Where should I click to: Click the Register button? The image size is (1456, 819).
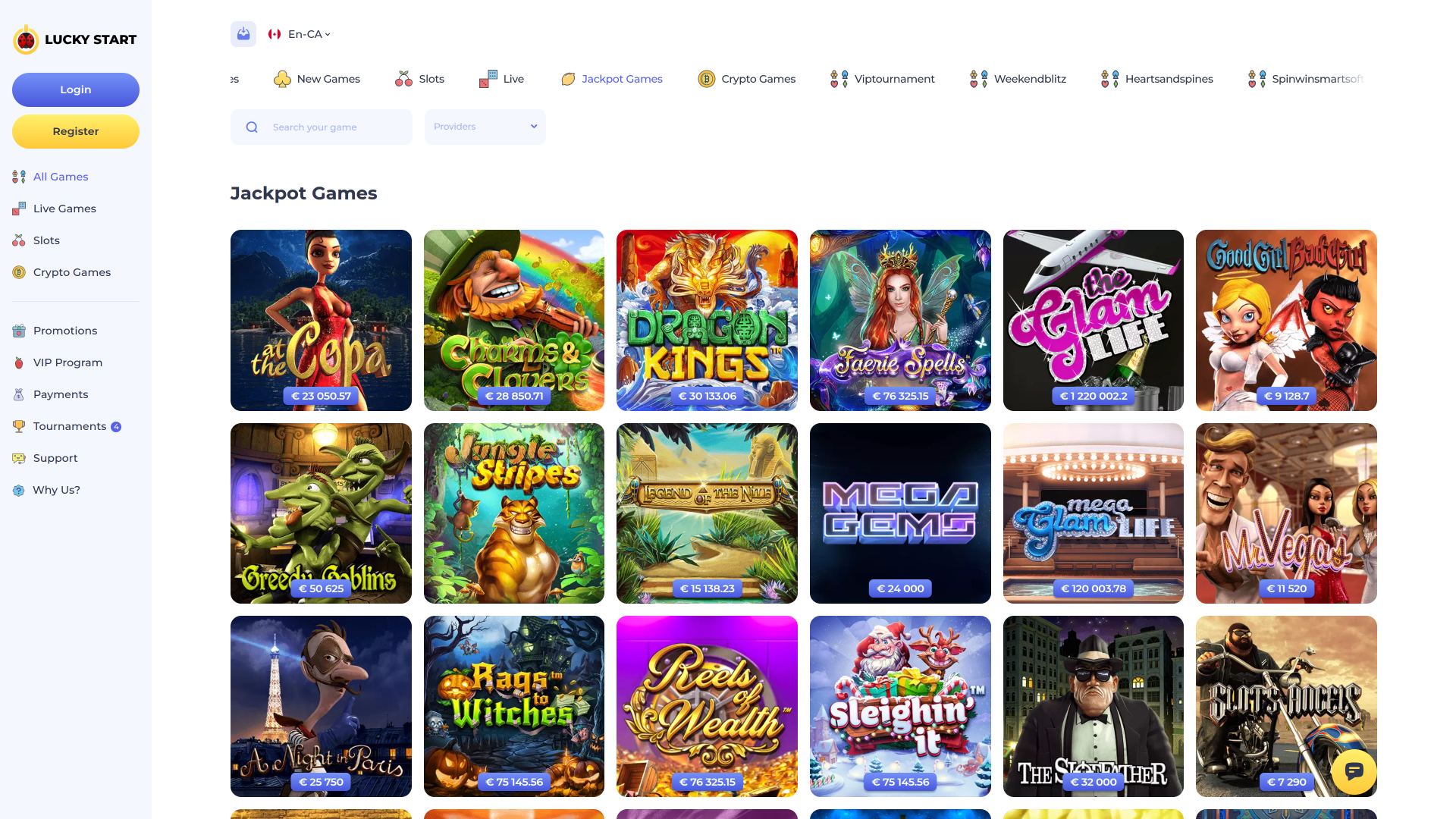pyautogui.click(x=75, y=130)
